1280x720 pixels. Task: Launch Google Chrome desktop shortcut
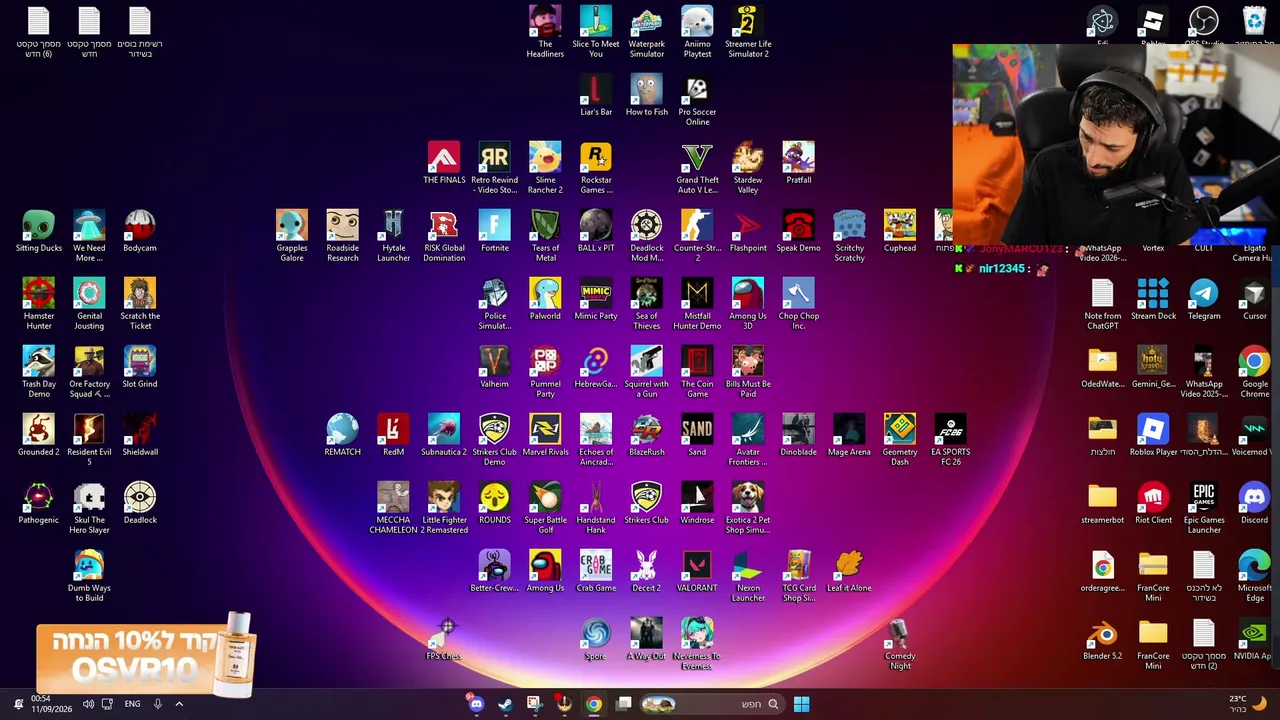point(1254,372)
